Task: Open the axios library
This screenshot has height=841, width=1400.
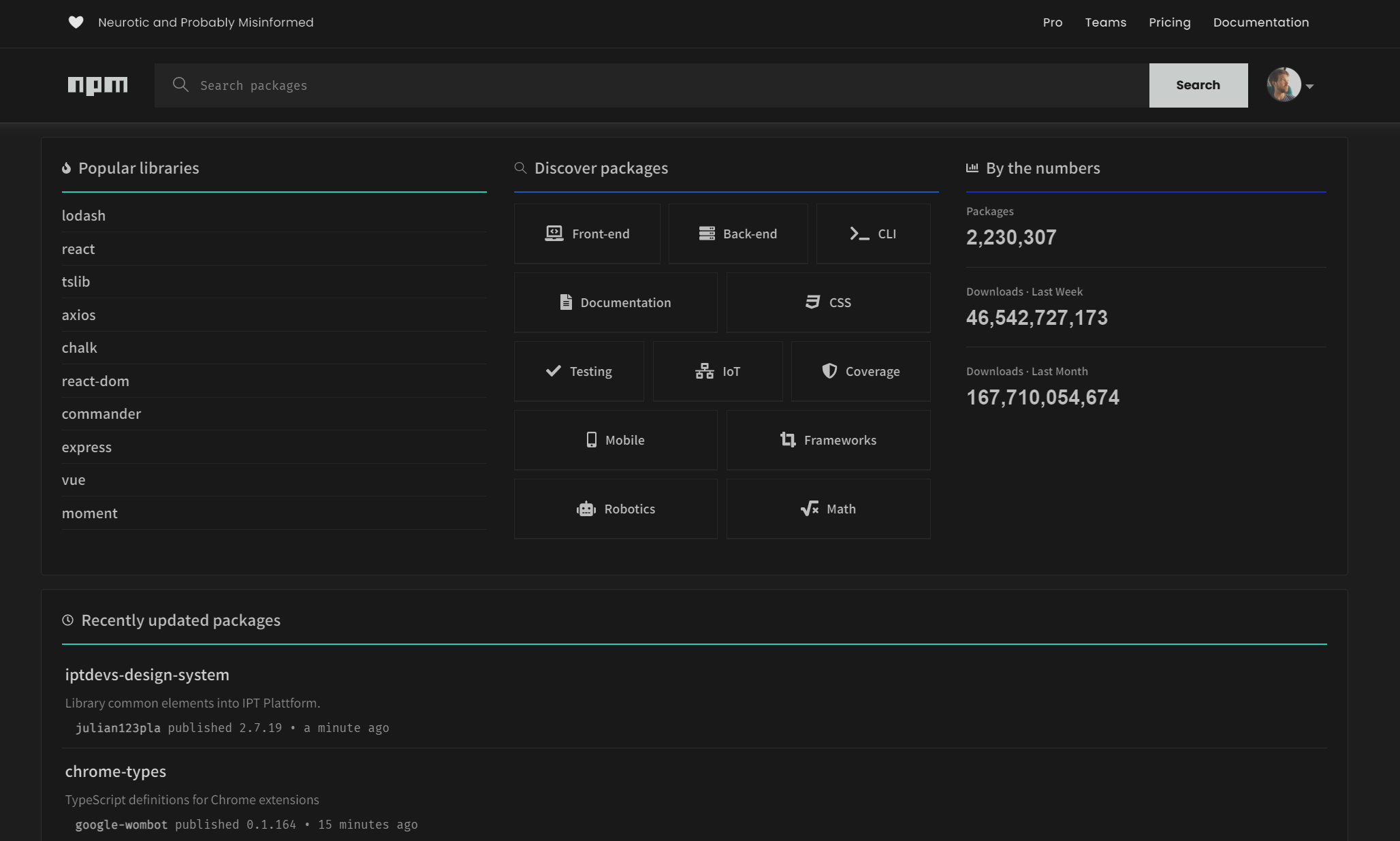Action: click(78, 315)
